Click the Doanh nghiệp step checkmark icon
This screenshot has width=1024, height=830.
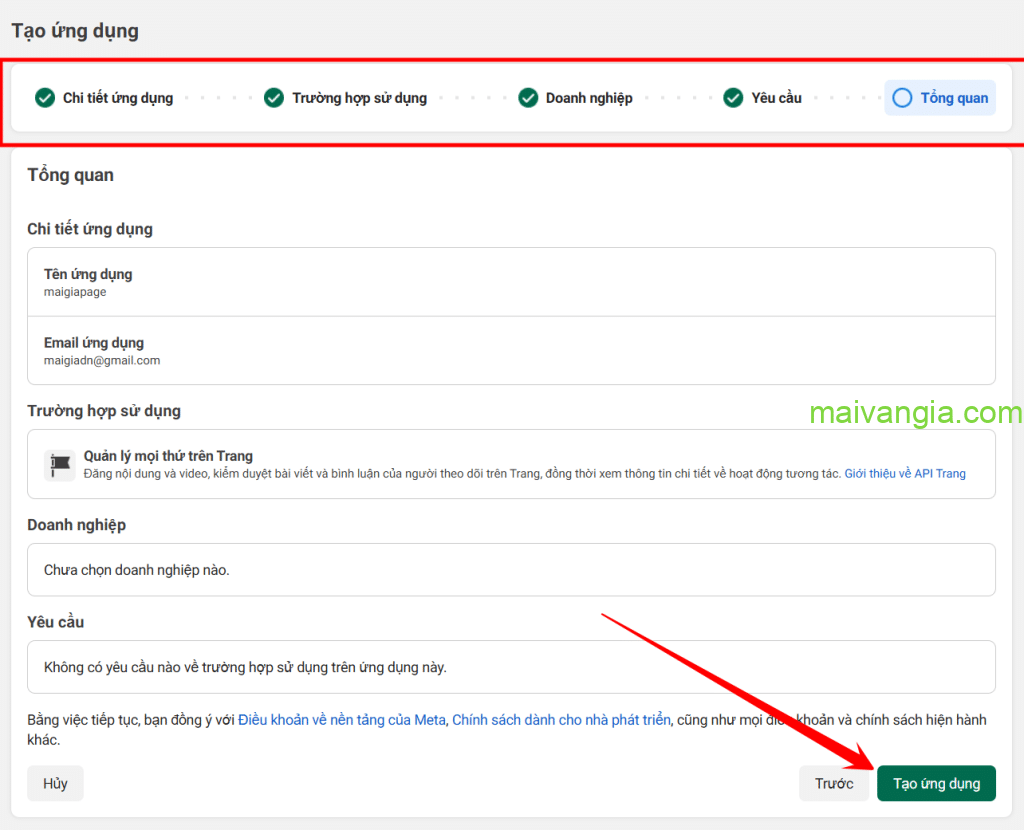pyautogui.click(x=528, y=98)
